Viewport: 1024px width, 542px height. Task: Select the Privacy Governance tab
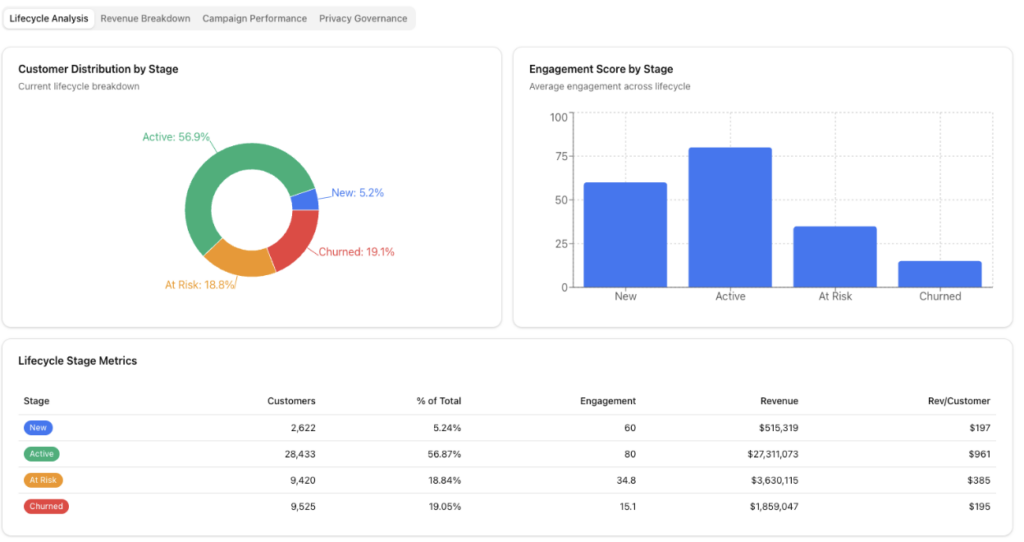pos(363,19)
